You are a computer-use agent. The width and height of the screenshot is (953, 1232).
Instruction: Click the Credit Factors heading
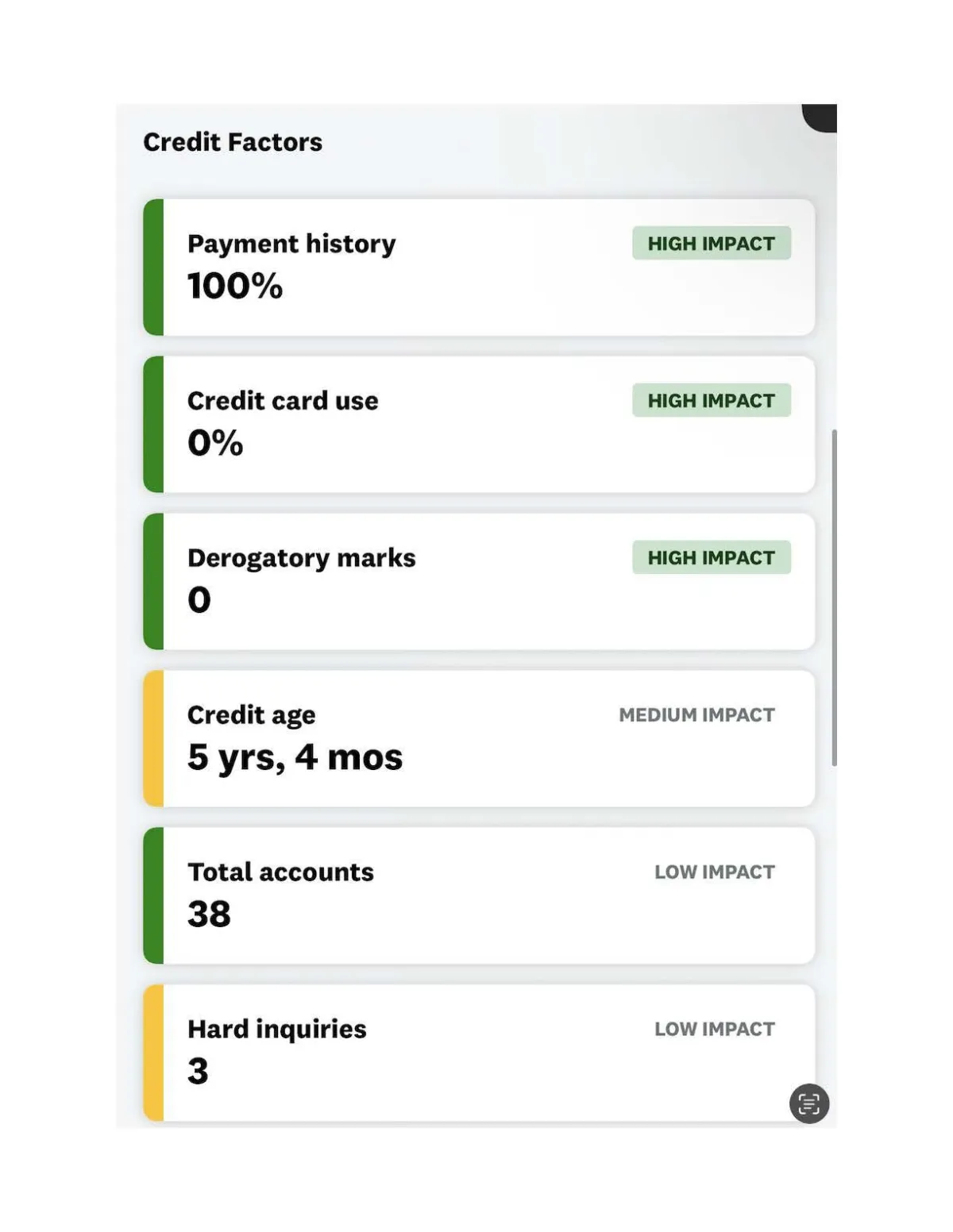click(x=233, y=142)
